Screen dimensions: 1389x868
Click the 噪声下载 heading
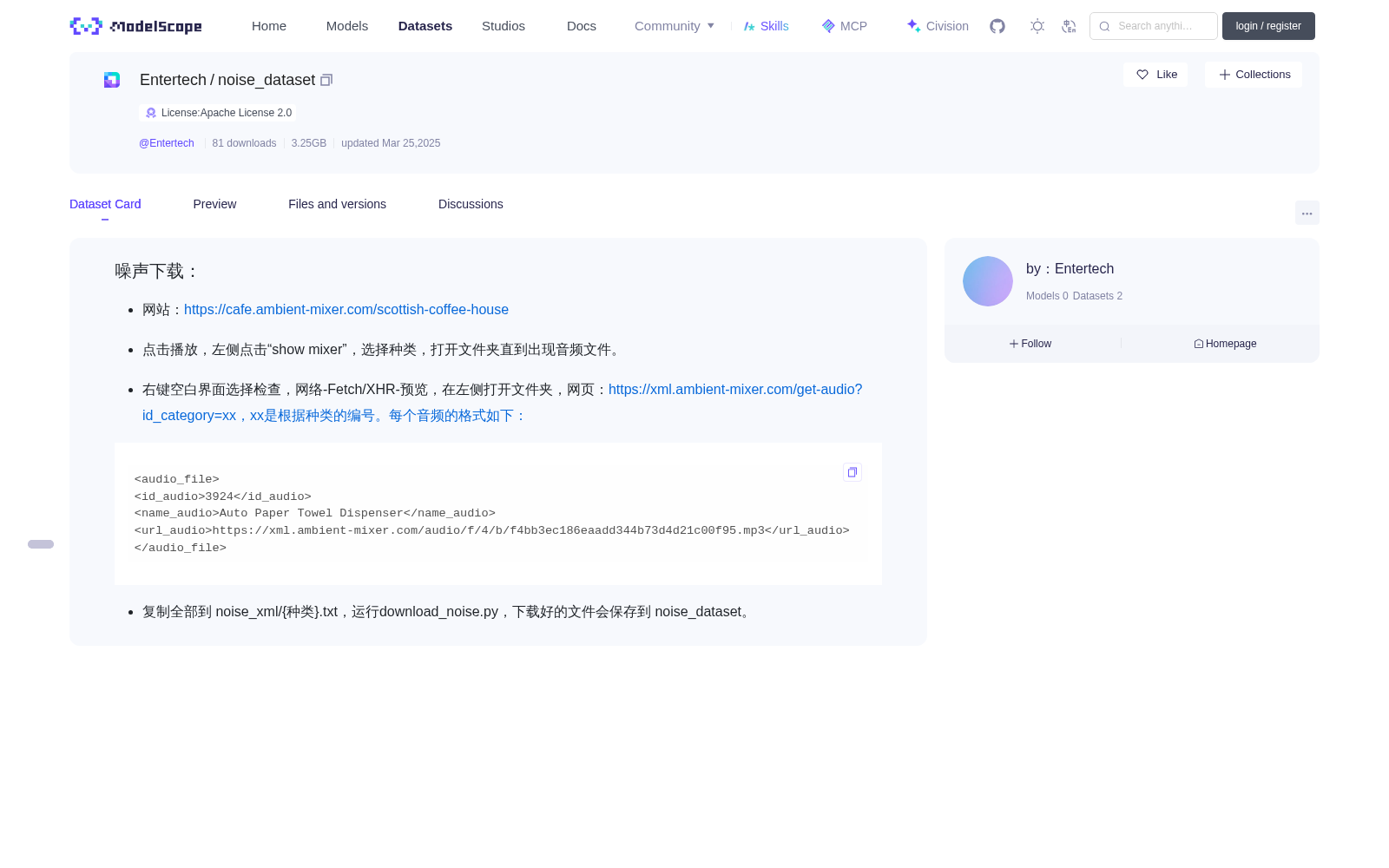[157, 272]
